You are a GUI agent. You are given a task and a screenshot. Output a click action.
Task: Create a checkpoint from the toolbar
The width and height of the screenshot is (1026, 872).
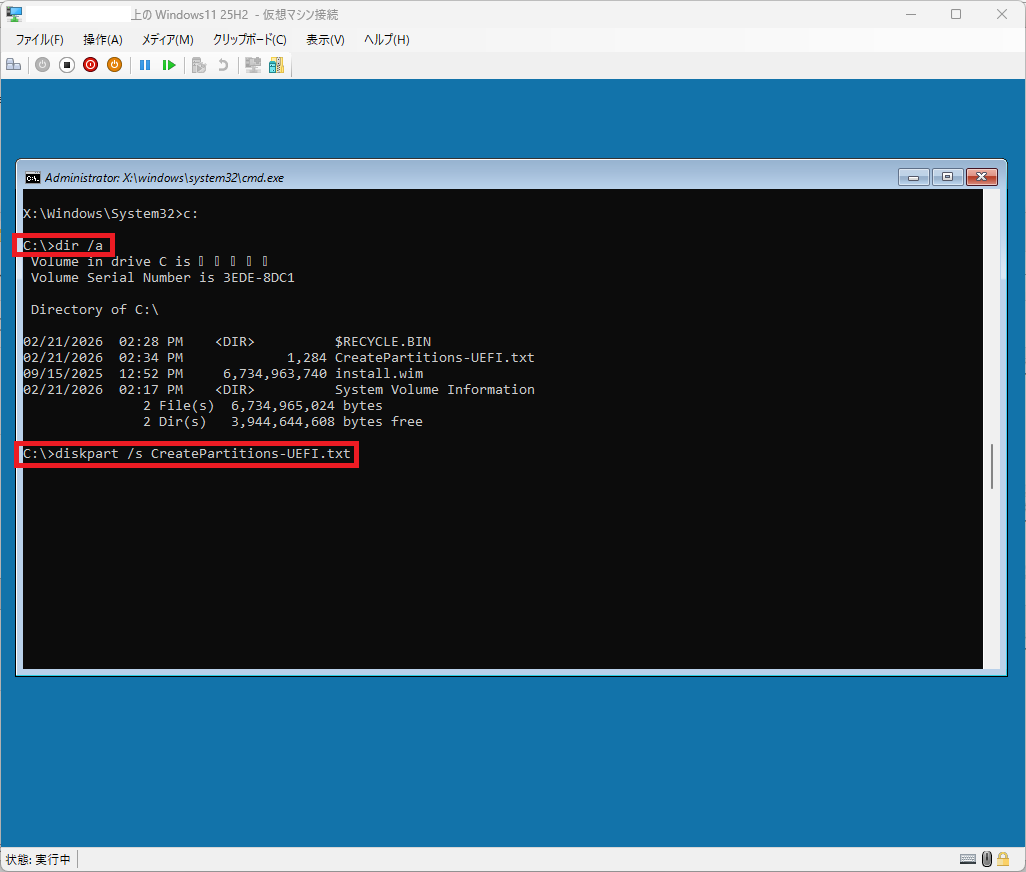(x=199, y=65)
